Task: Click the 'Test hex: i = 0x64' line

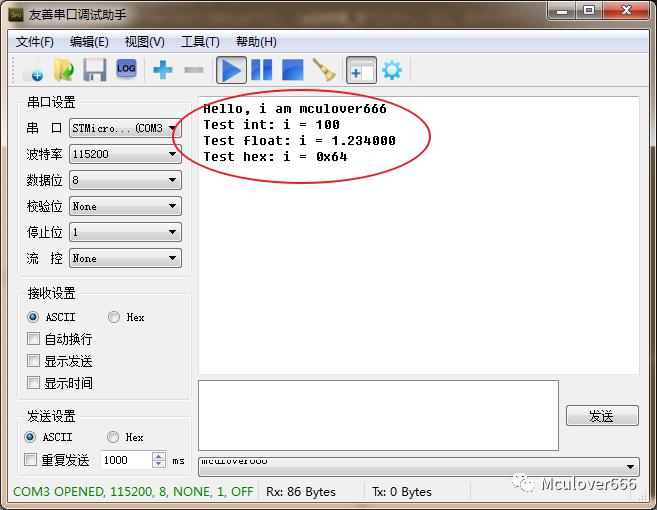Action: pos(275,156)
